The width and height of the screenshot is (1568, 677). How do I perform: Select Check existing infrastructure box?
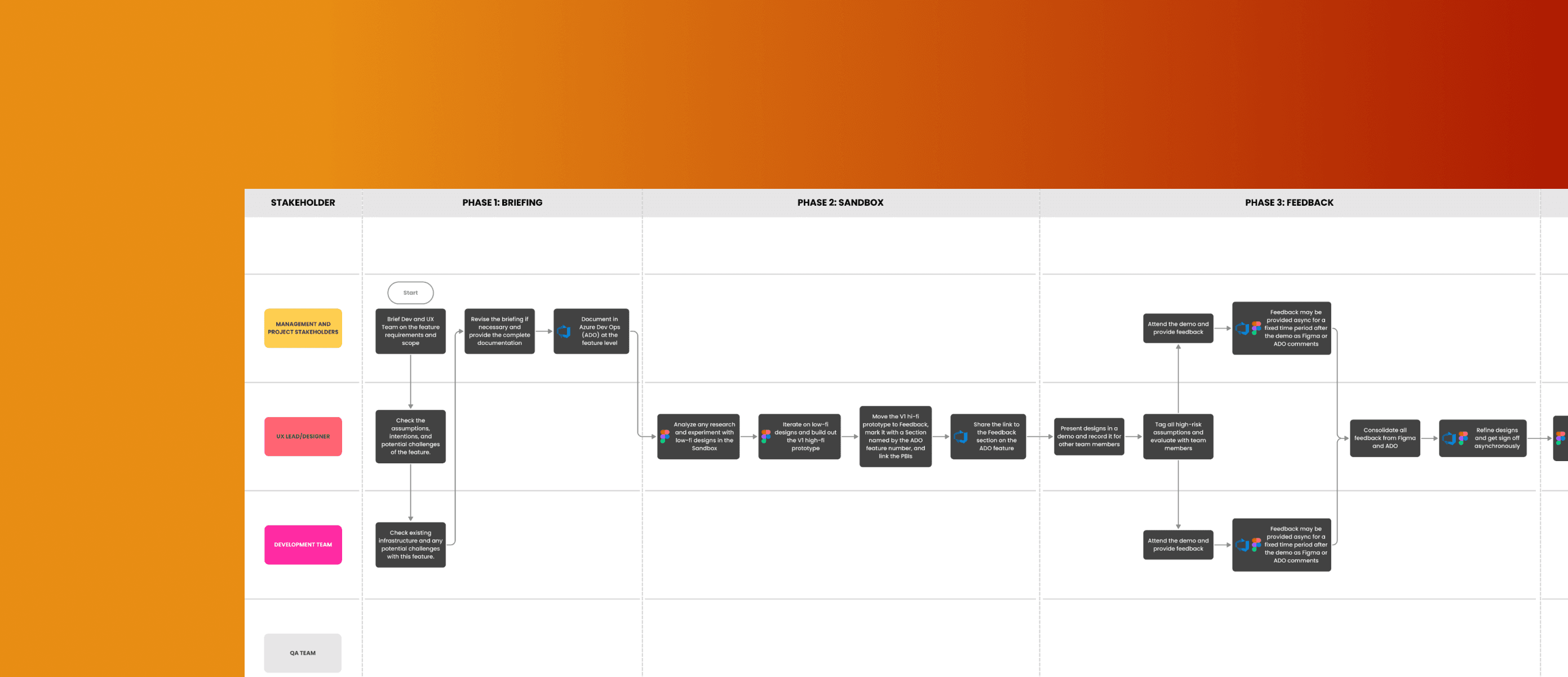click(410, 545)
